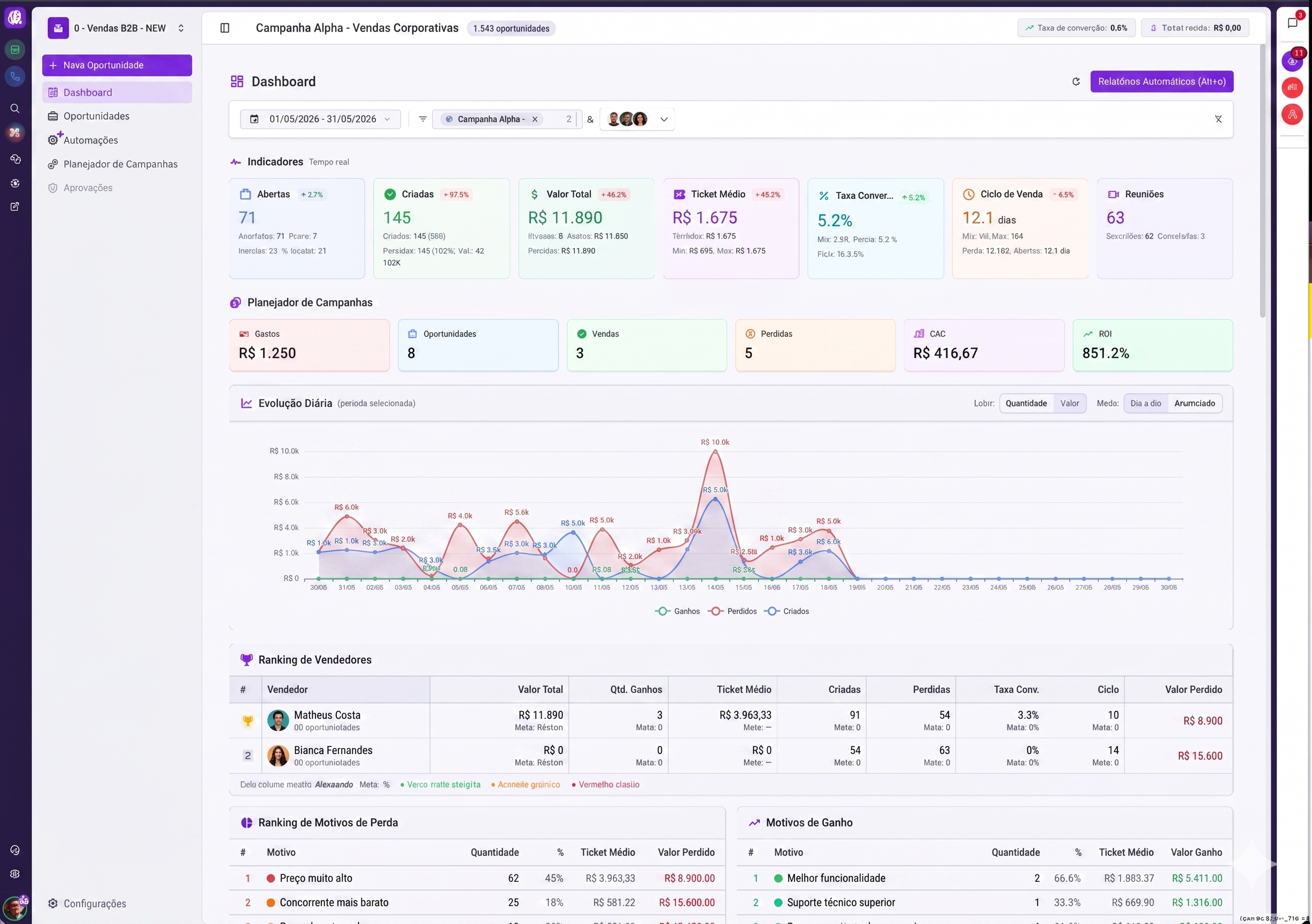Screen dimensions: 1312x924
Task: Click Suporte técnico superior row text
Action: 841,903
